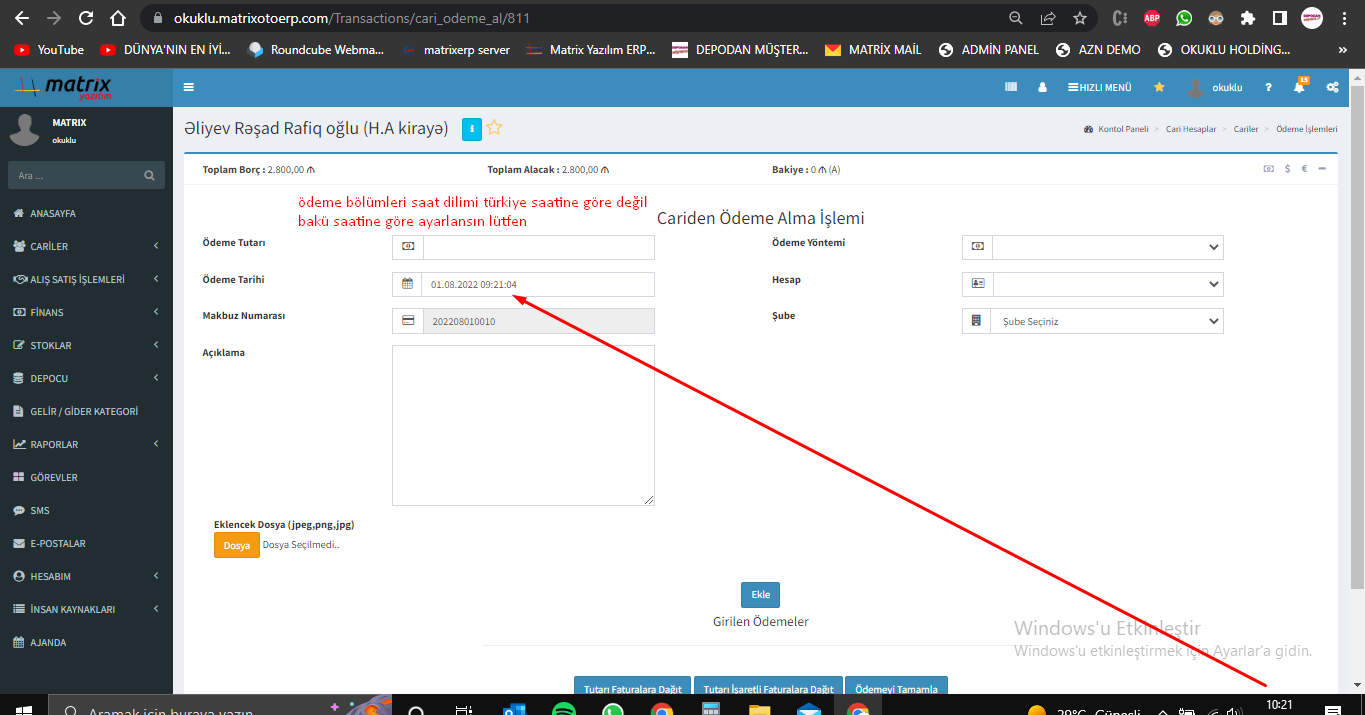The width and height of the screenshot is (1365, 715).
Task: Click the orange Dosya upload button
Action: pos(237,545)
